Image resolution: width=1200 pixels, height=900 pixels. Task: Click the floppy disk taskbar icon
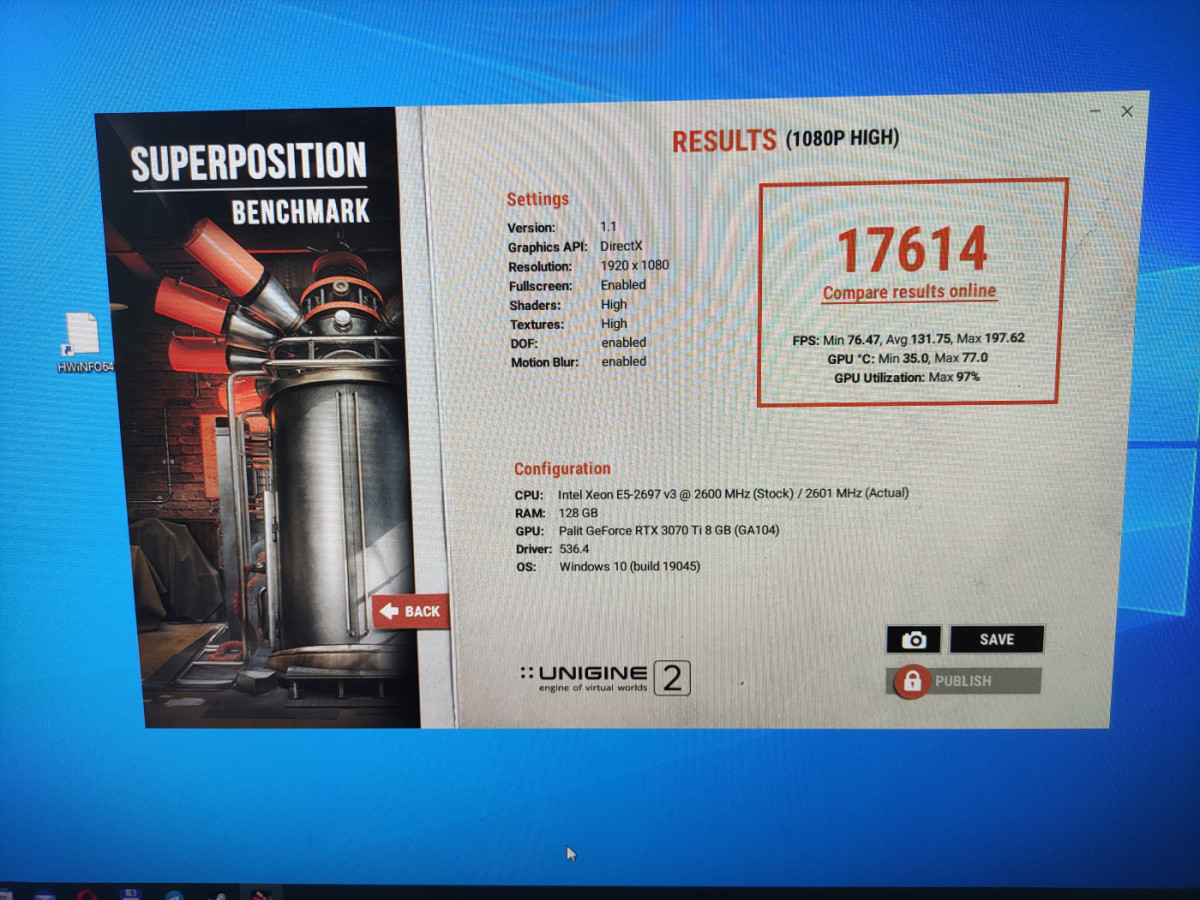tap(130, 894)
